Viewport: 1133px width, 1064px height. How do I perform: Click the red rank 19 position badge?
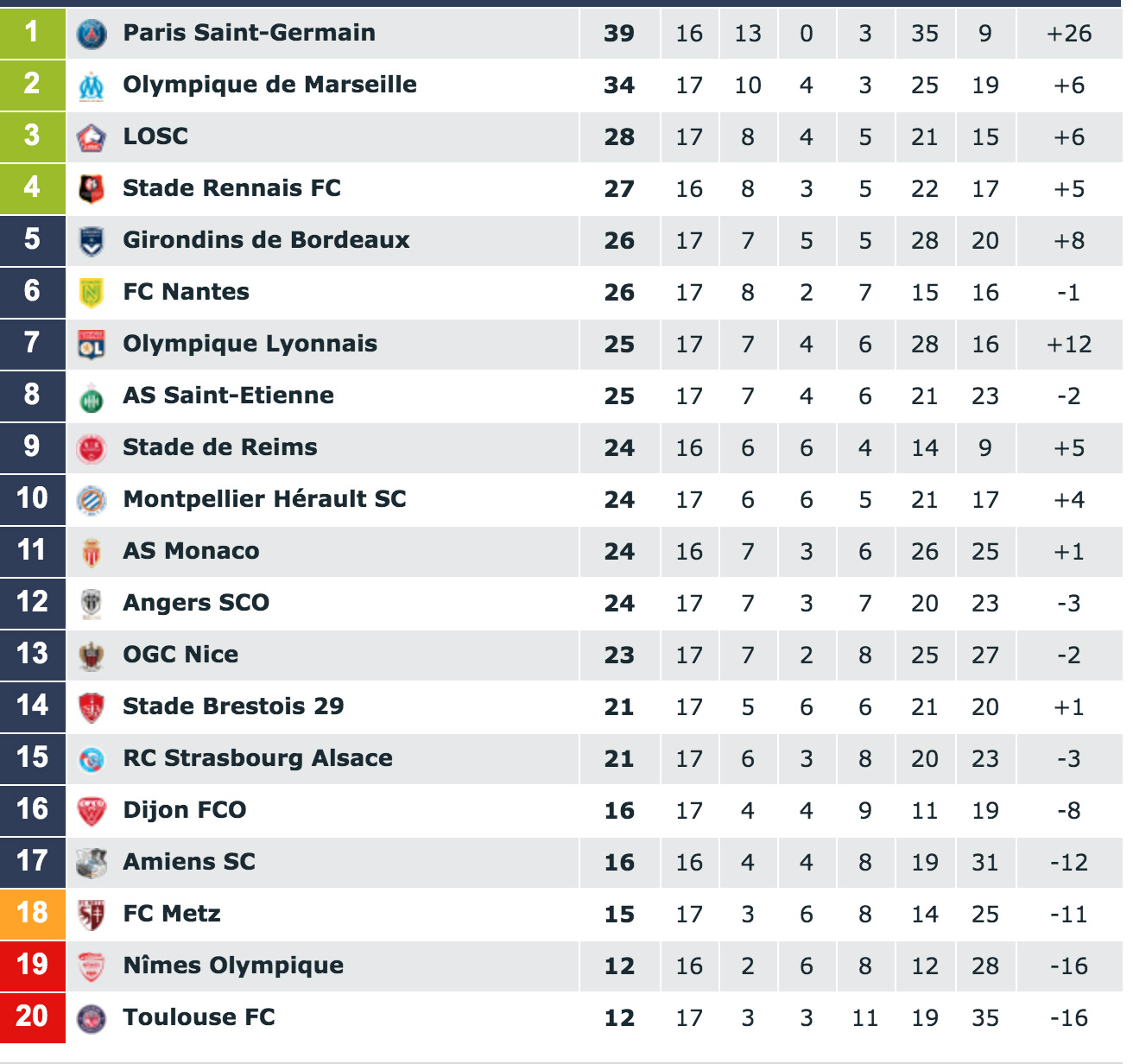32,965
